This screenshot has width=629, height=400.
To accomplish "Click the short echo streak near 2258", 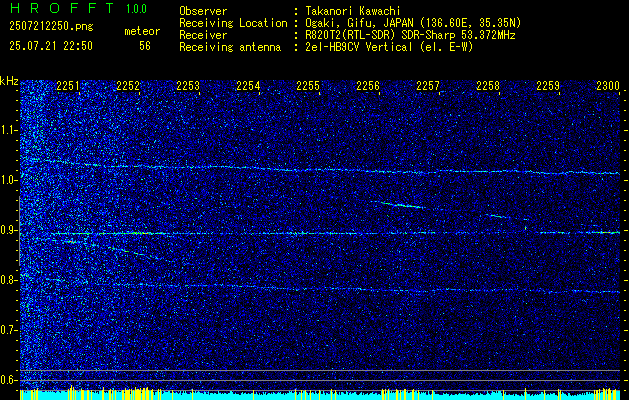I will 497,216.
